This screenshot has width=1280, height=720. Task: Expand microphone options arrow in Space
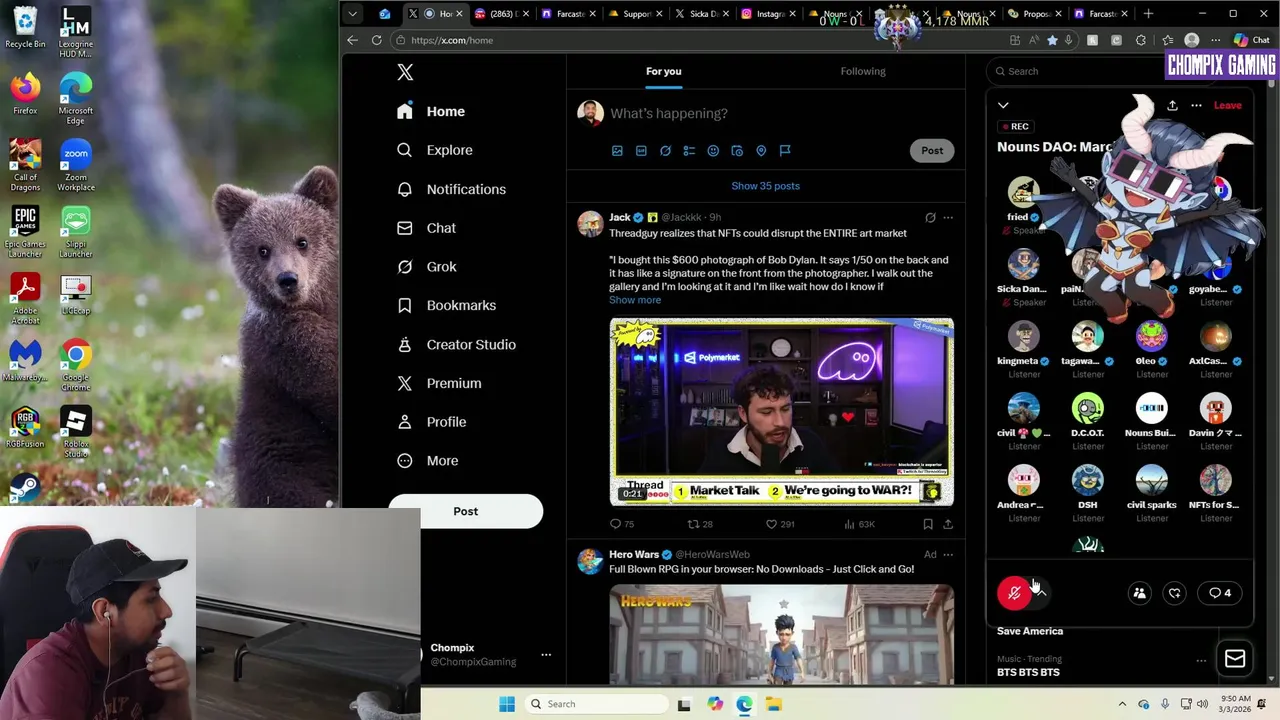tap(1041, 593)
